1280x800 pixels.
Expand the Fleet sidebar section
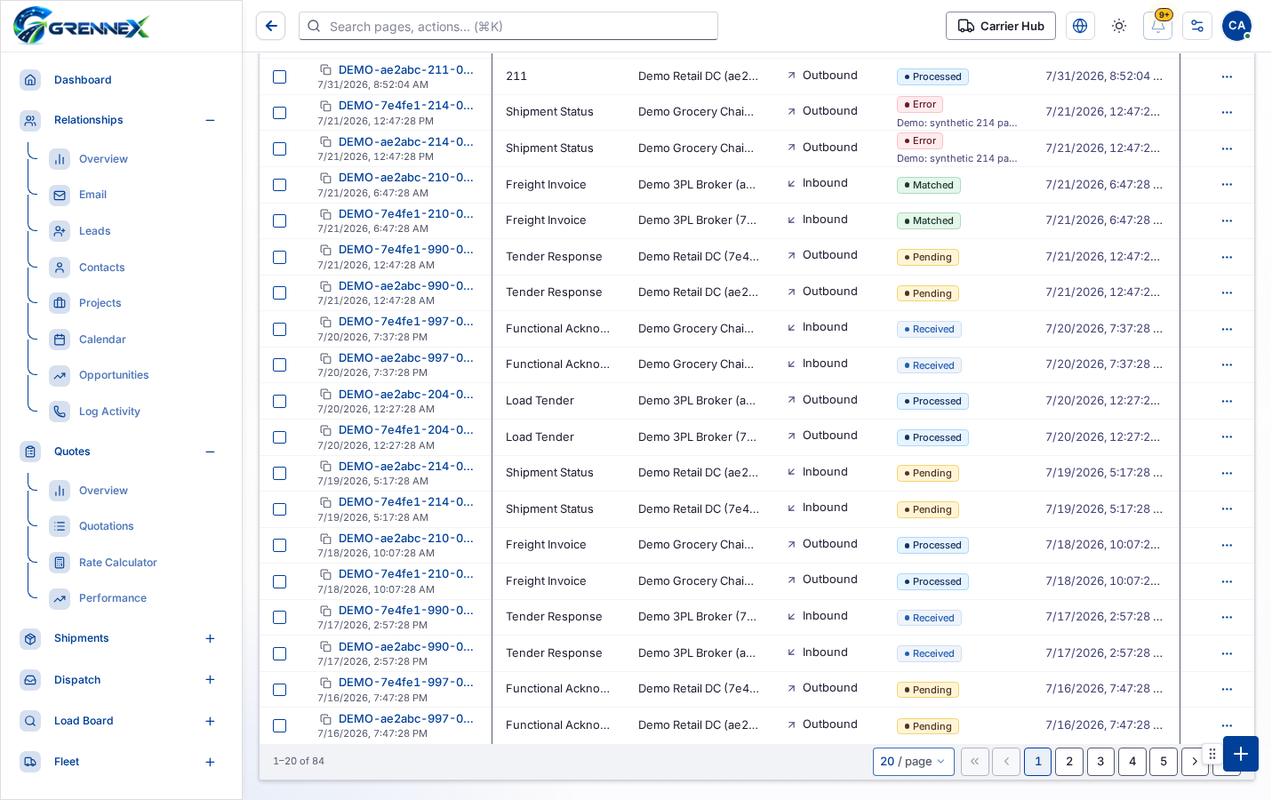tap(210, 762)
